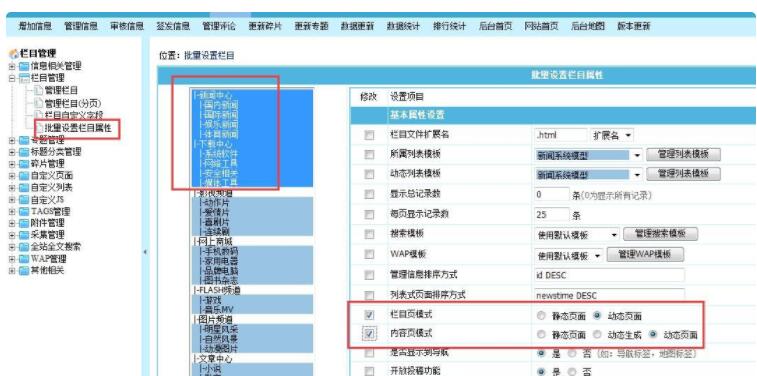
Task: Expand 碎片管理 tree node
Action: (x=12, y=164)
